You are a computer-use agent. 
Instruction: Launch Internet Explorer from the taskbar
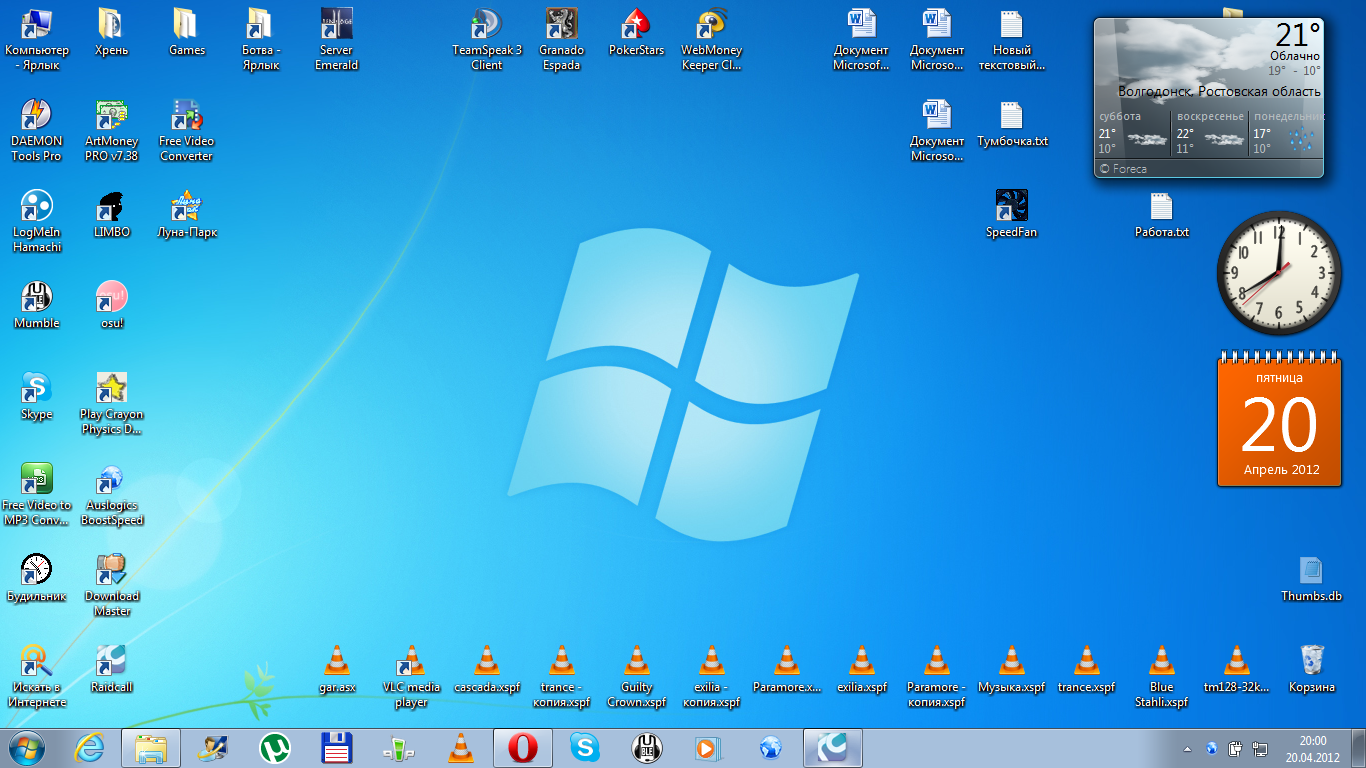coord(90,748)
